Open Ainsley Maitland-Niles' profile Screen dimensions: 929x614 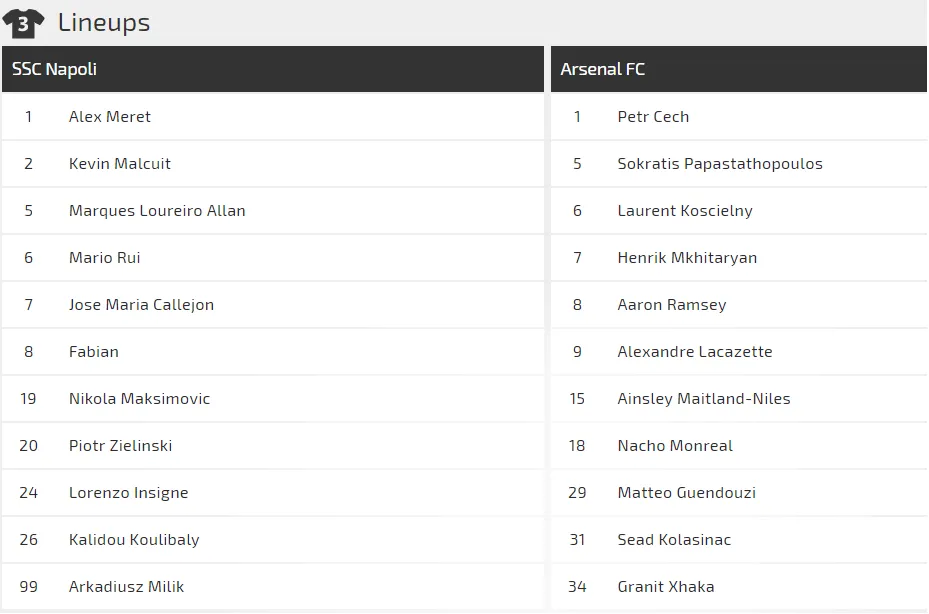point(704,399)
